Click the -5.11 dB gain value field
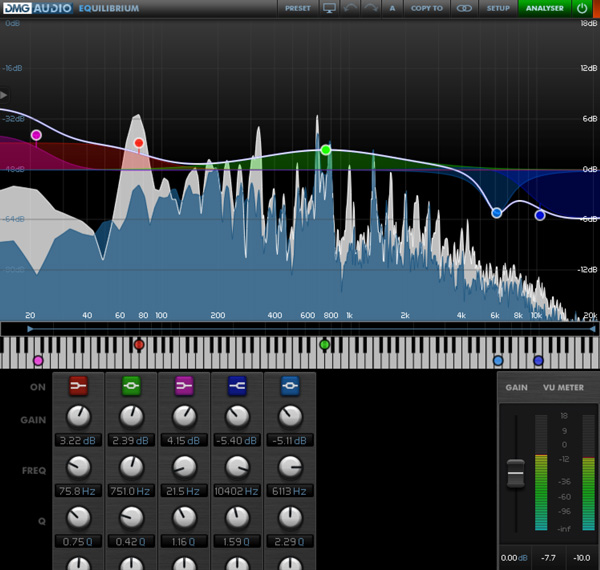Image resolution: width=600 pixels, height=570 pixels. (x=290, y=440)
